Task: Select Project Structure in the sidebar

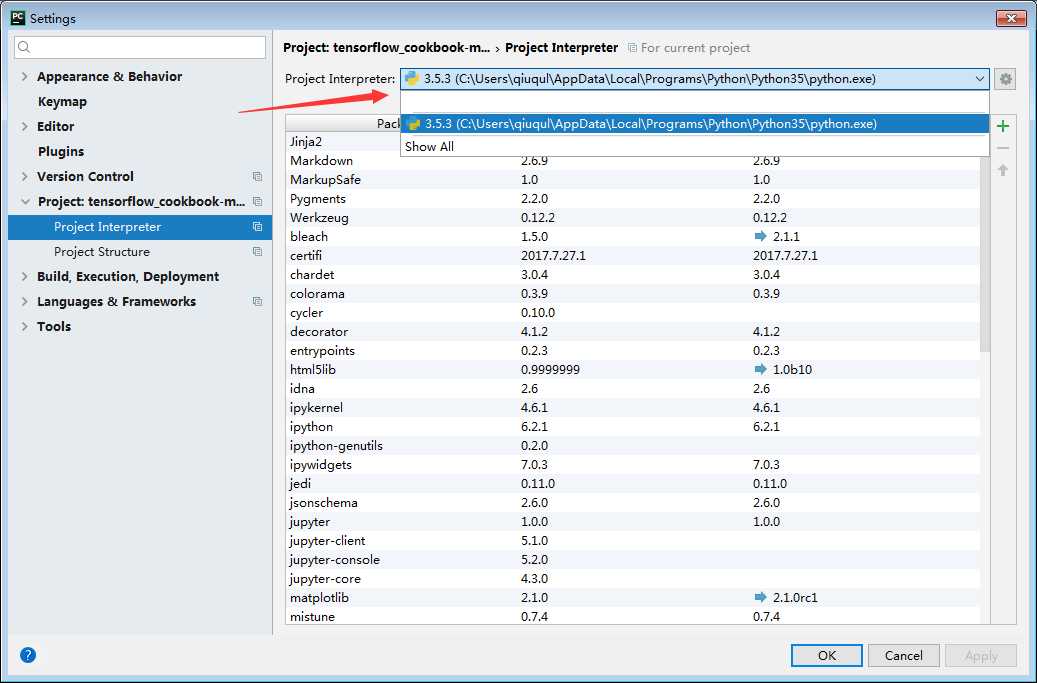Action: pyautogui.click(x=140, y=252)
